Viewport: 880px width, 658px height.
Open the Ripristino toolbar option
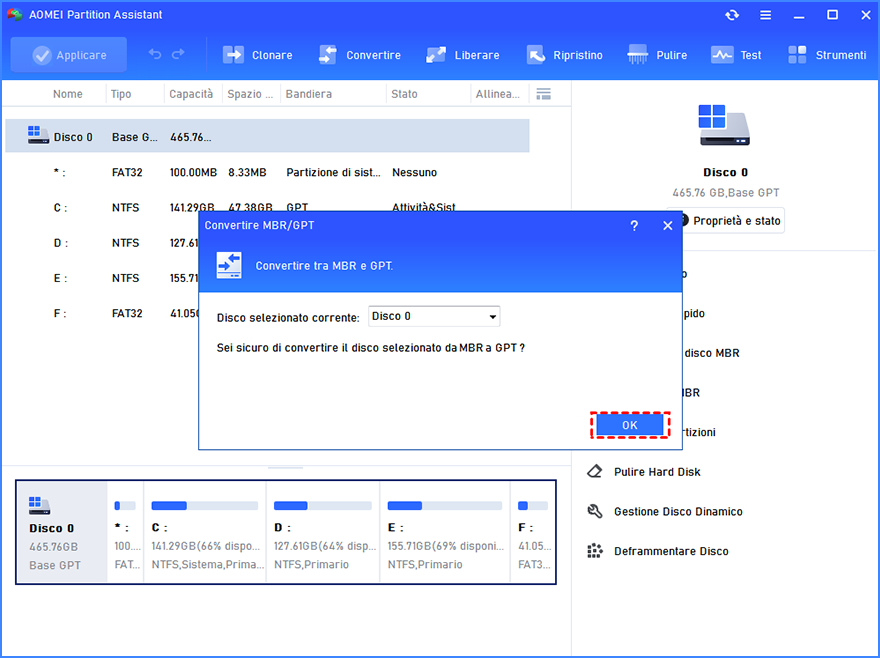(x=565, y=55)
